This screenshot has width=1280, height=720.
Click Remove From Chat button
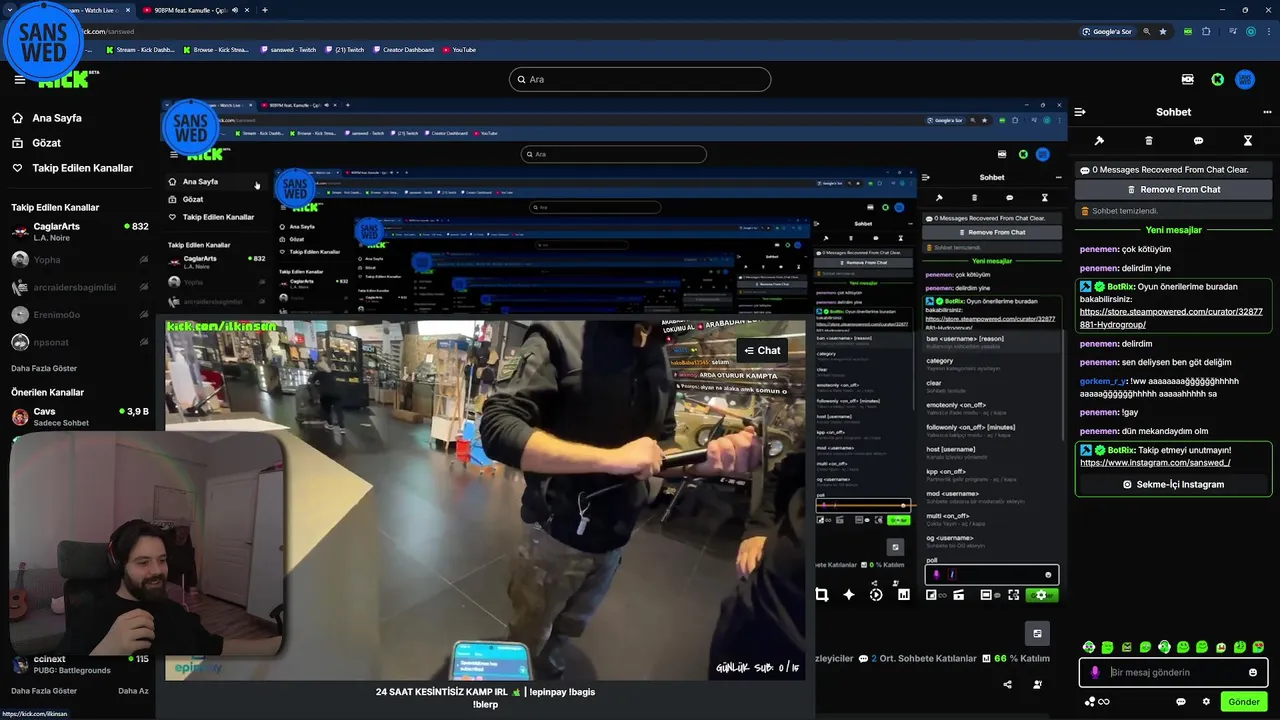click(x=1174, y=189)
